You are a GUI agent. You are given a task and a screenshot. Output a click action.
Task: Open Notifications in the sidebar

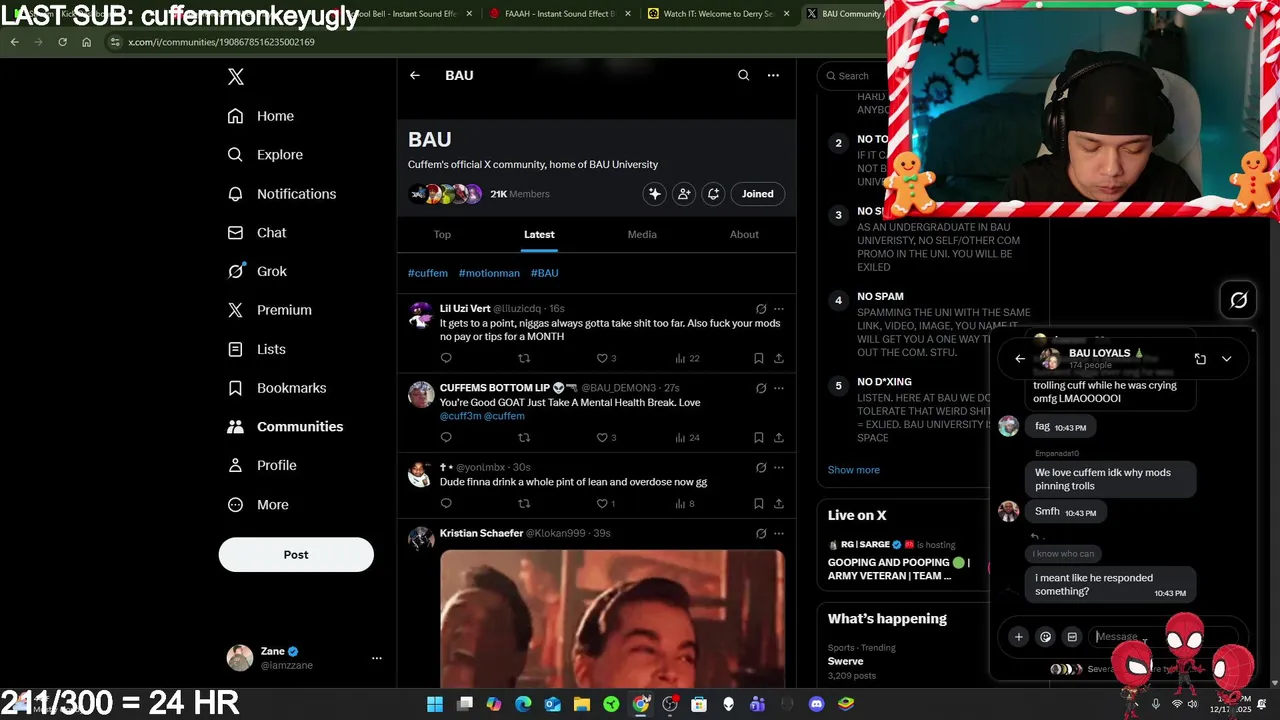(x=282, y=194)
